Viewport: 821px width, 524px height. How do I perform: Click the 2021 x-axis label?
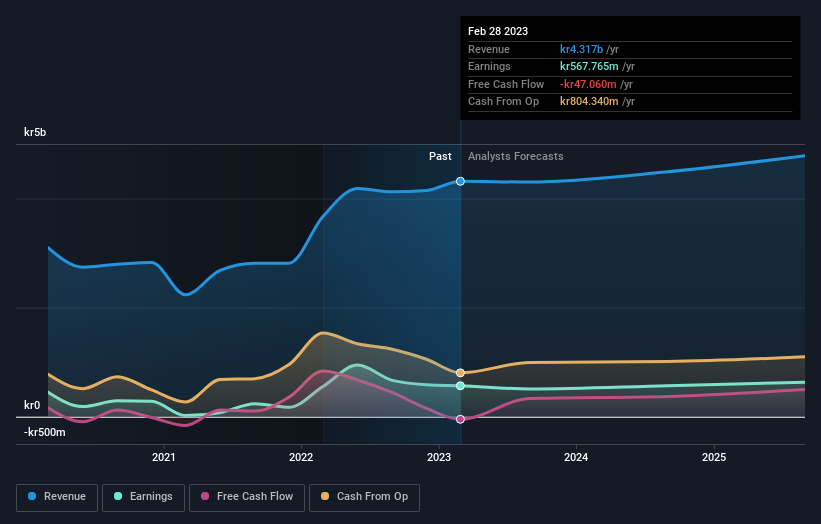coord(164,458)
